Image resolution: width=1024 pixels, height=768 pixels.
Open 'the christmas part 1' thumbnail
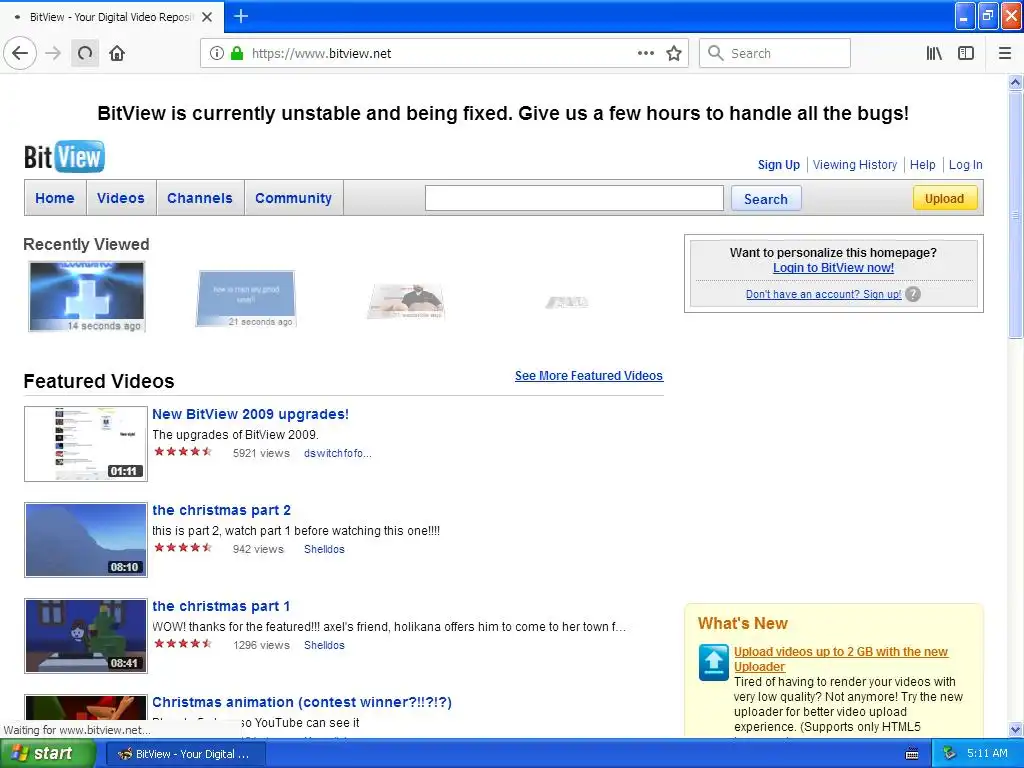click(x=86, y=636)
